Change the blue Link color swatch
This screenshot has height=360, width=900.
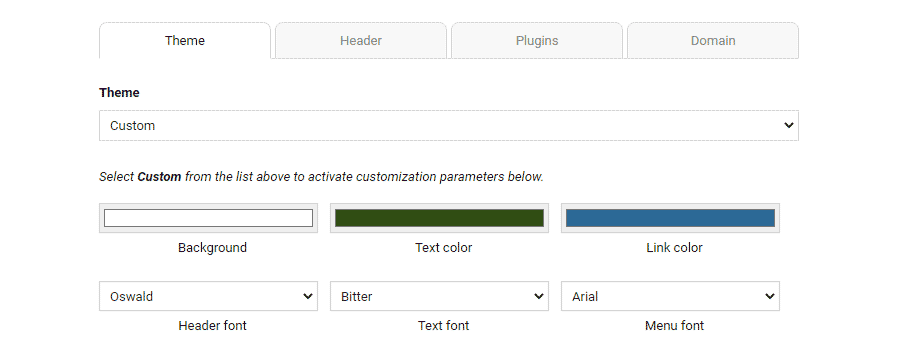[x=670, y=218]
